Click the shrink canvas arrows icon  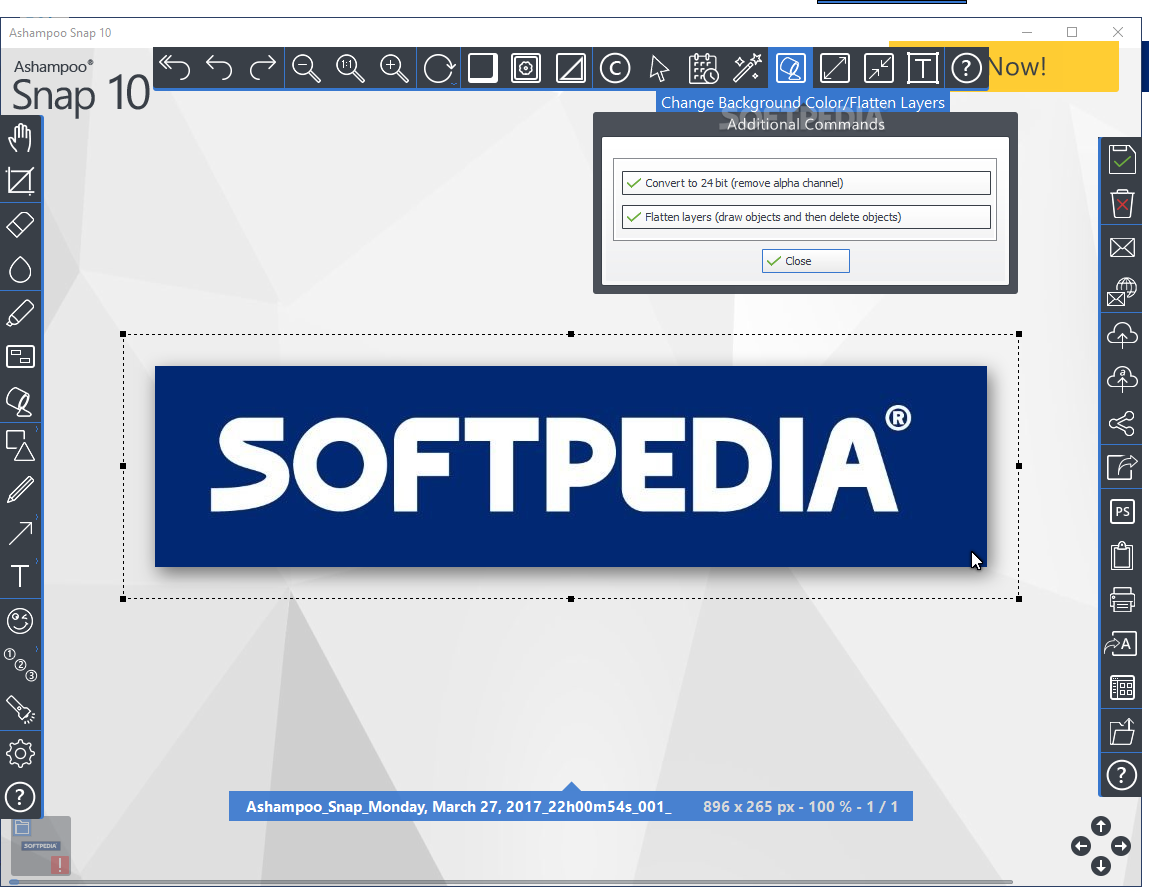click(x=879, y=68)
